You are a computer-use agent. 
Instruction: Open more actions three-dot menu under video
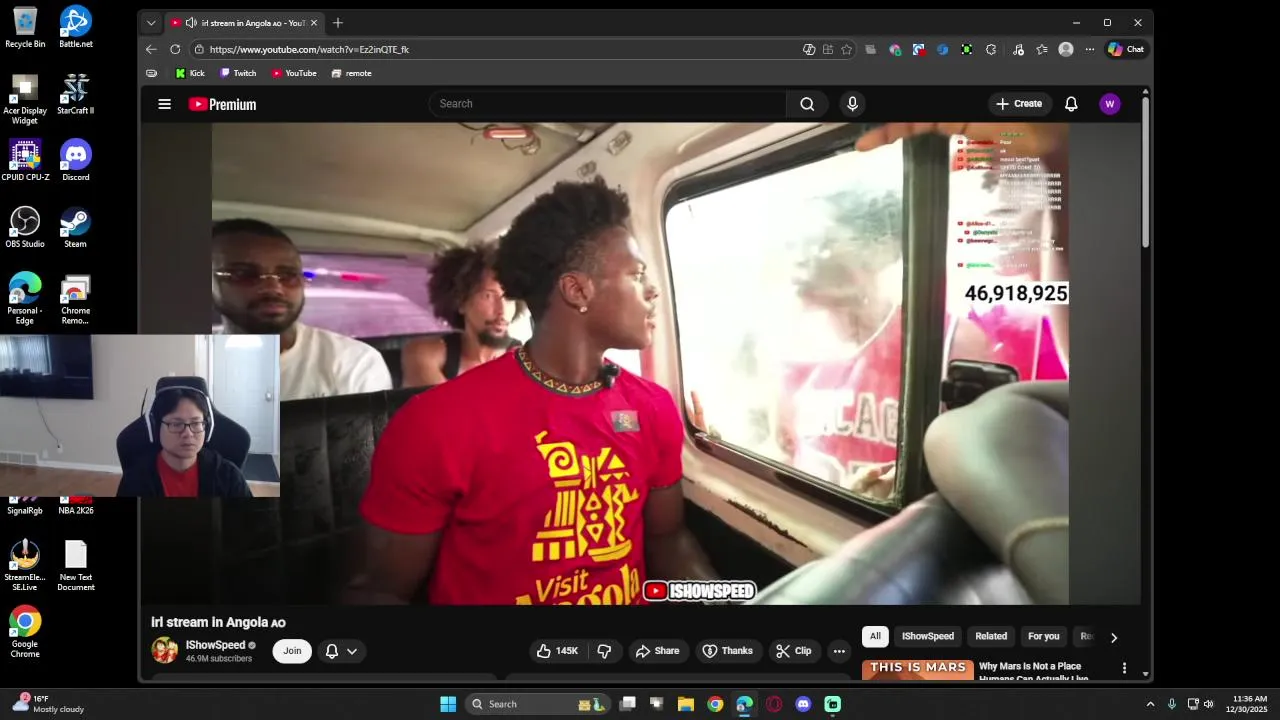839,651
